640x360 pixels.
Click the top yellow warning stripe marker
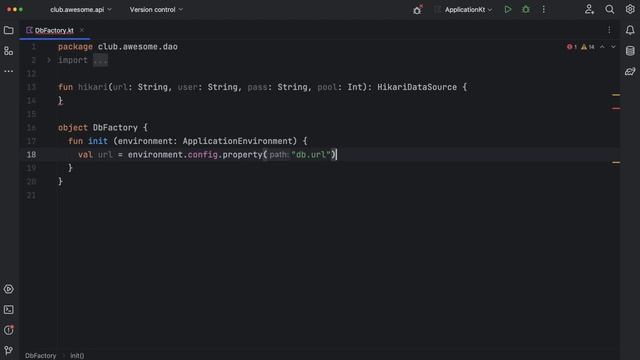(616, 95)
